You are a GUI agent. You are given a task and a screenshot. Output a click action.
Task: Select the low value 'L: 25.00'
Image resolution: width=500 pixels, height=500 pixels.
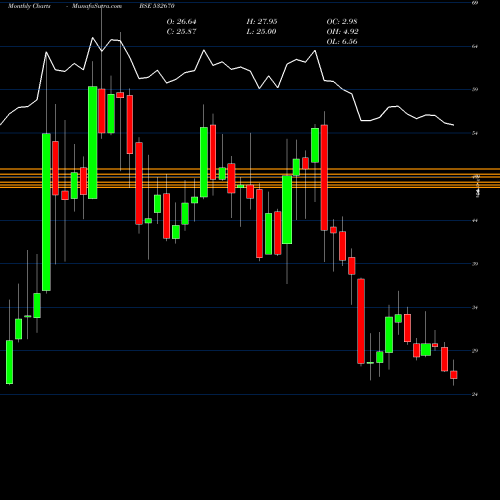pyautogui.click(x=261, y=32)
